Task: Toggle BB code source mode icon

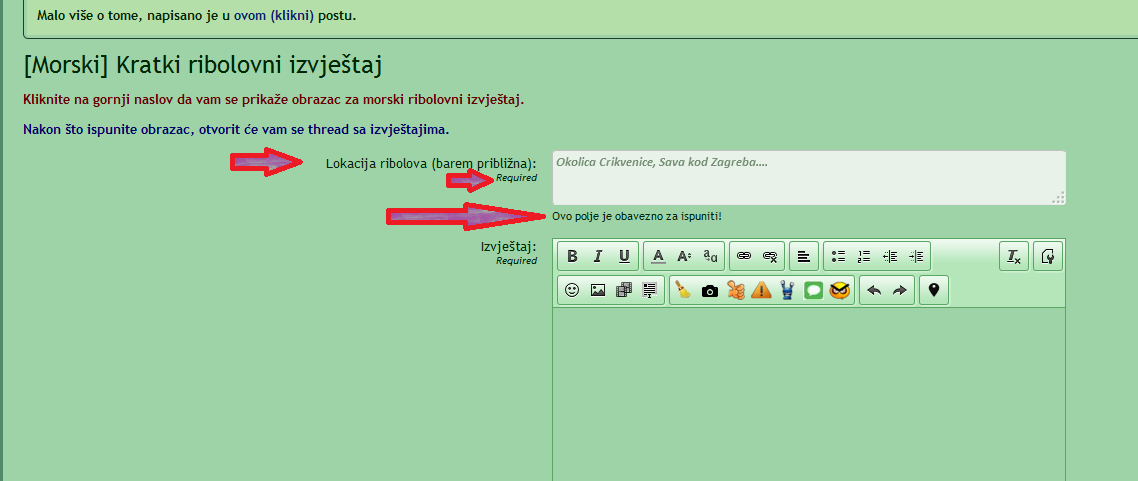Action: (1048, 256)
